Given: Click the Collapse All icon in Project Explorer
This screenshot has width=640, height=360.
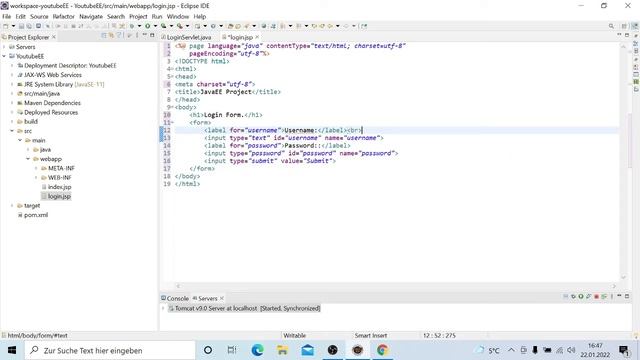Looking at the screenshot, I should pyautogui.click(x=104, y=36).
